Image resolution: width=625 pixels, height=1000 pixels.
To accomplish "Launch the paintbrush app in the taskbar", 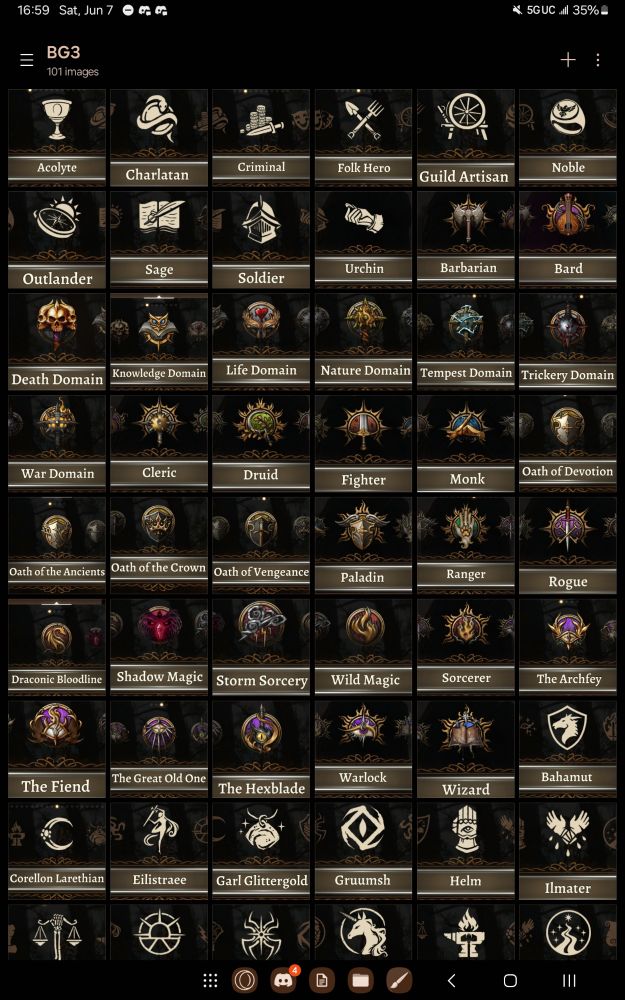I will coord(399,980).
